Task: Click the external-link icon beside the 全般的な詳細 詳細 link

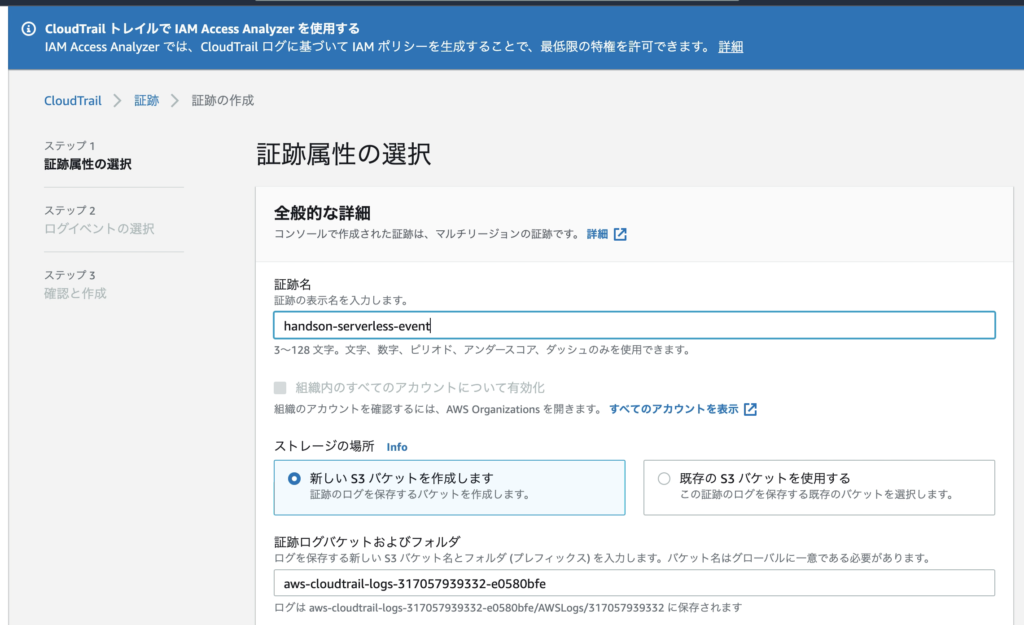Action: tap(620, 234)
